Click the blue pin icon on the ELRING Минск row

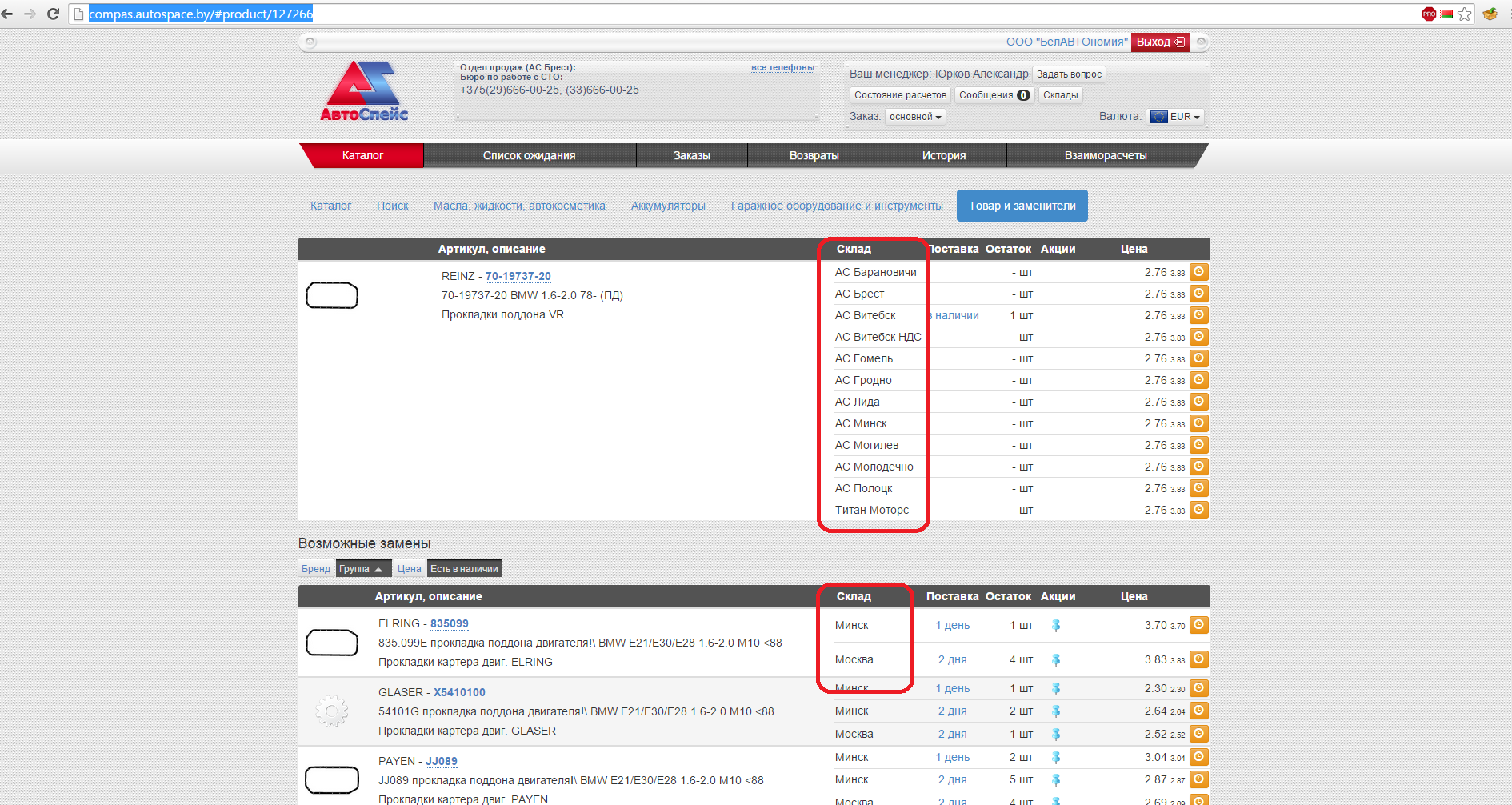[1056, 626]
